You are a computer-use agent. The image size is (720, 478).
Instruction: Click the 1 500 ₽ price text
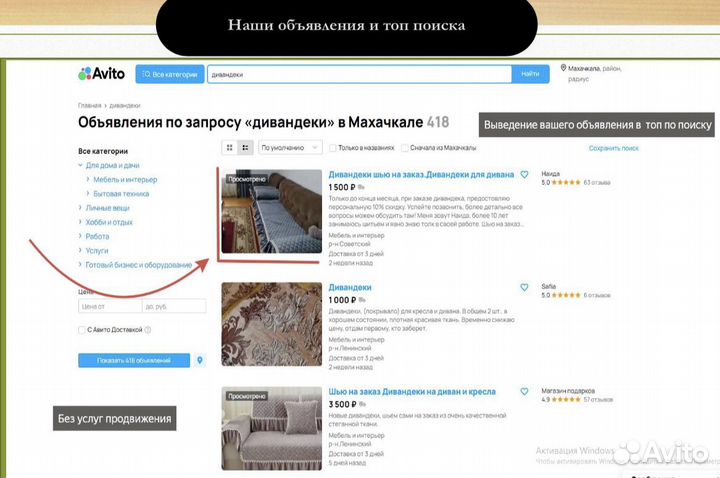click(342, 187)
